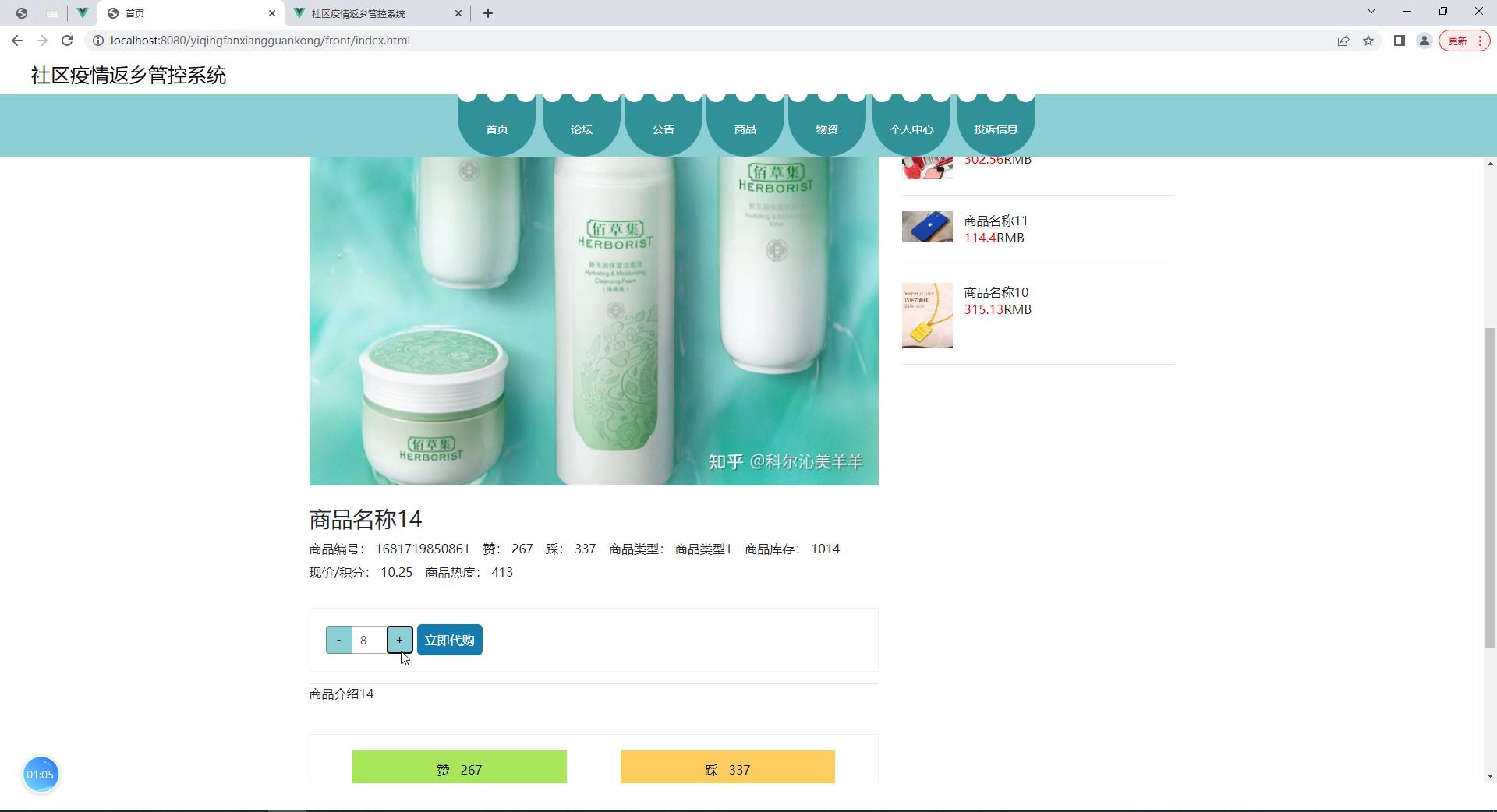Open the partially visible red product thumbnail
Viewport: 1497px width, 812px height.
[x=927, y=168]
